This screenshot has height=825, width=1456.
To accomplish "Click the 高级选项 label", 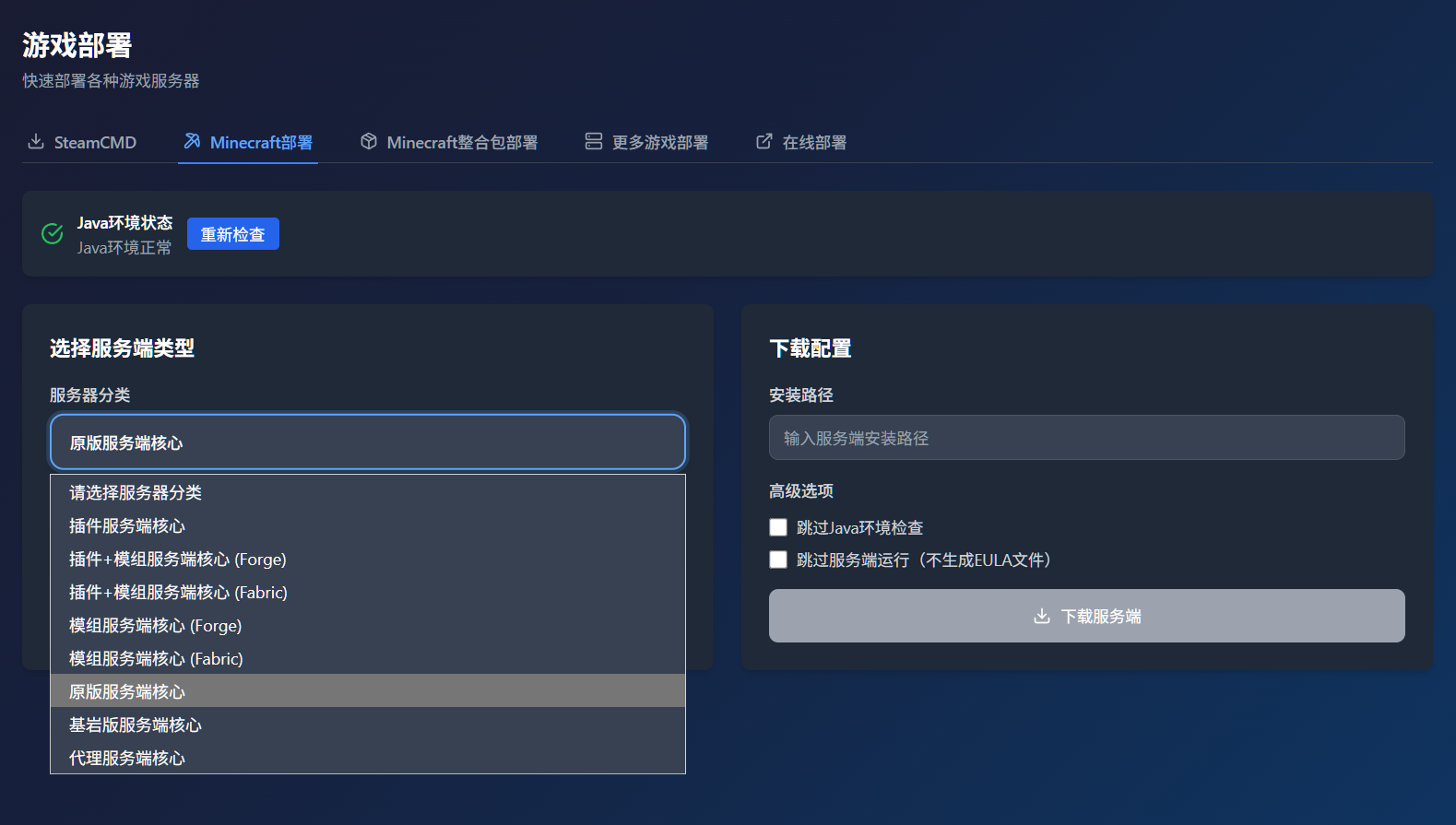I will 801,490.
